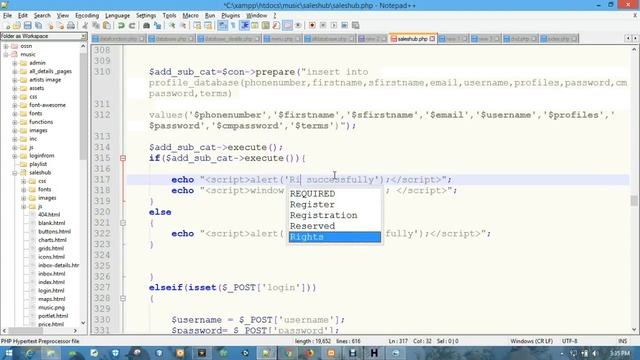Click the Copy toolbar icon
The image size is (640, 360).
[96, 26]
